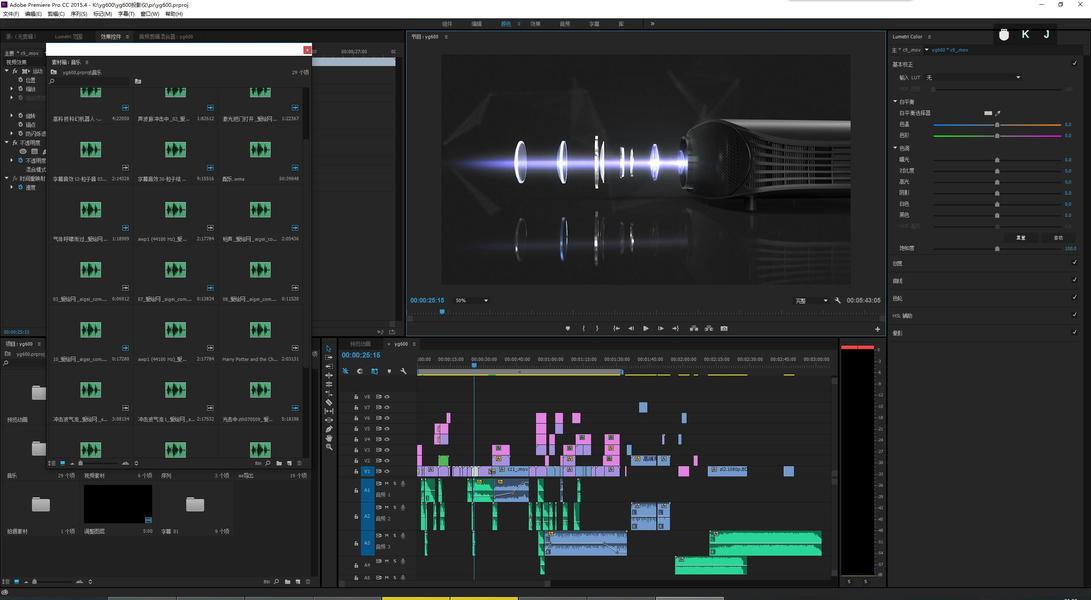Toggle timeline Snap magnet icon

pyautogui.click(x=360, y=371)
